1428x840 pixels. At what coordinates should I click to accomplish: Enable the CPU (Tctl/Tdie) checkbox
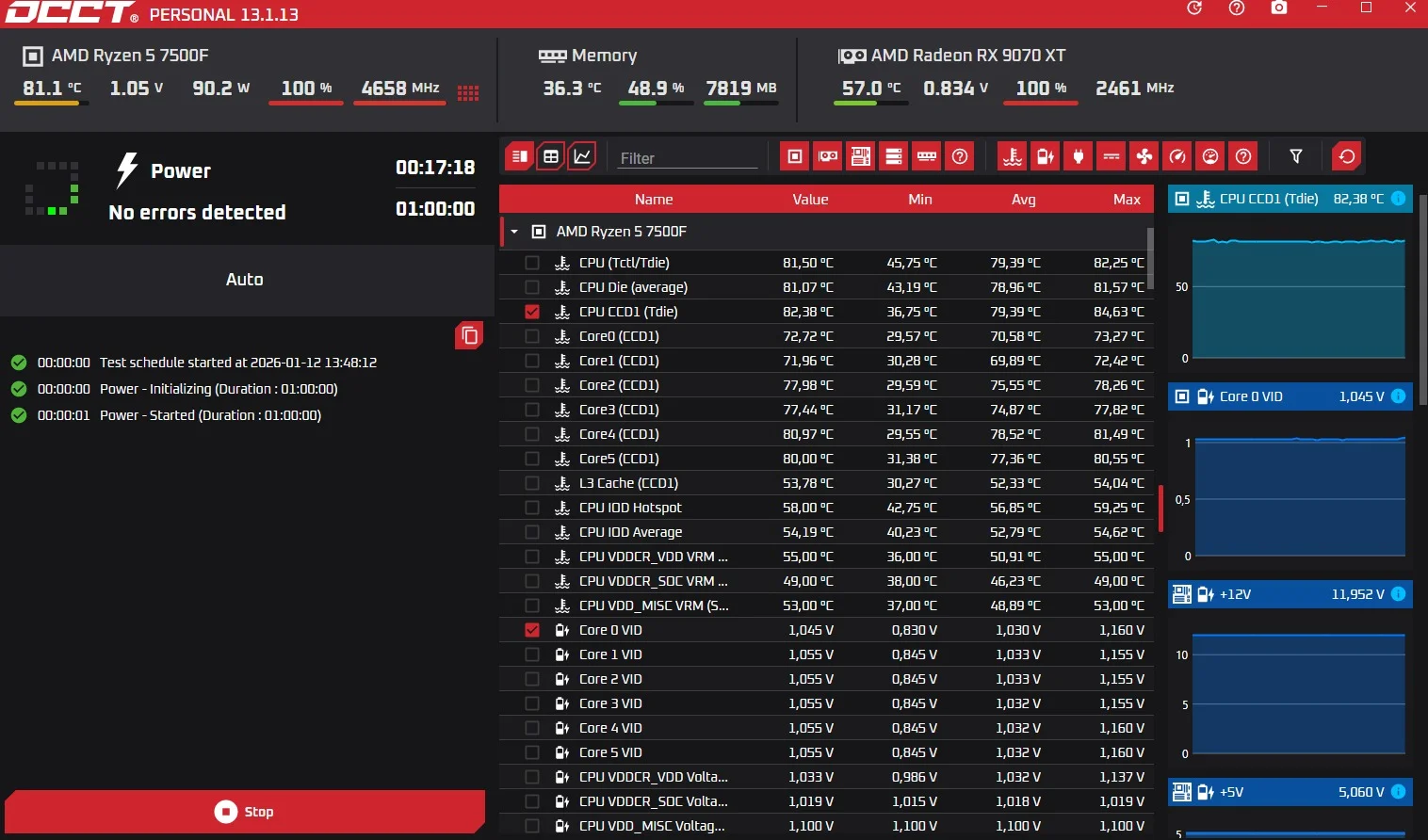pyautogui.click(x=532, y=263)
